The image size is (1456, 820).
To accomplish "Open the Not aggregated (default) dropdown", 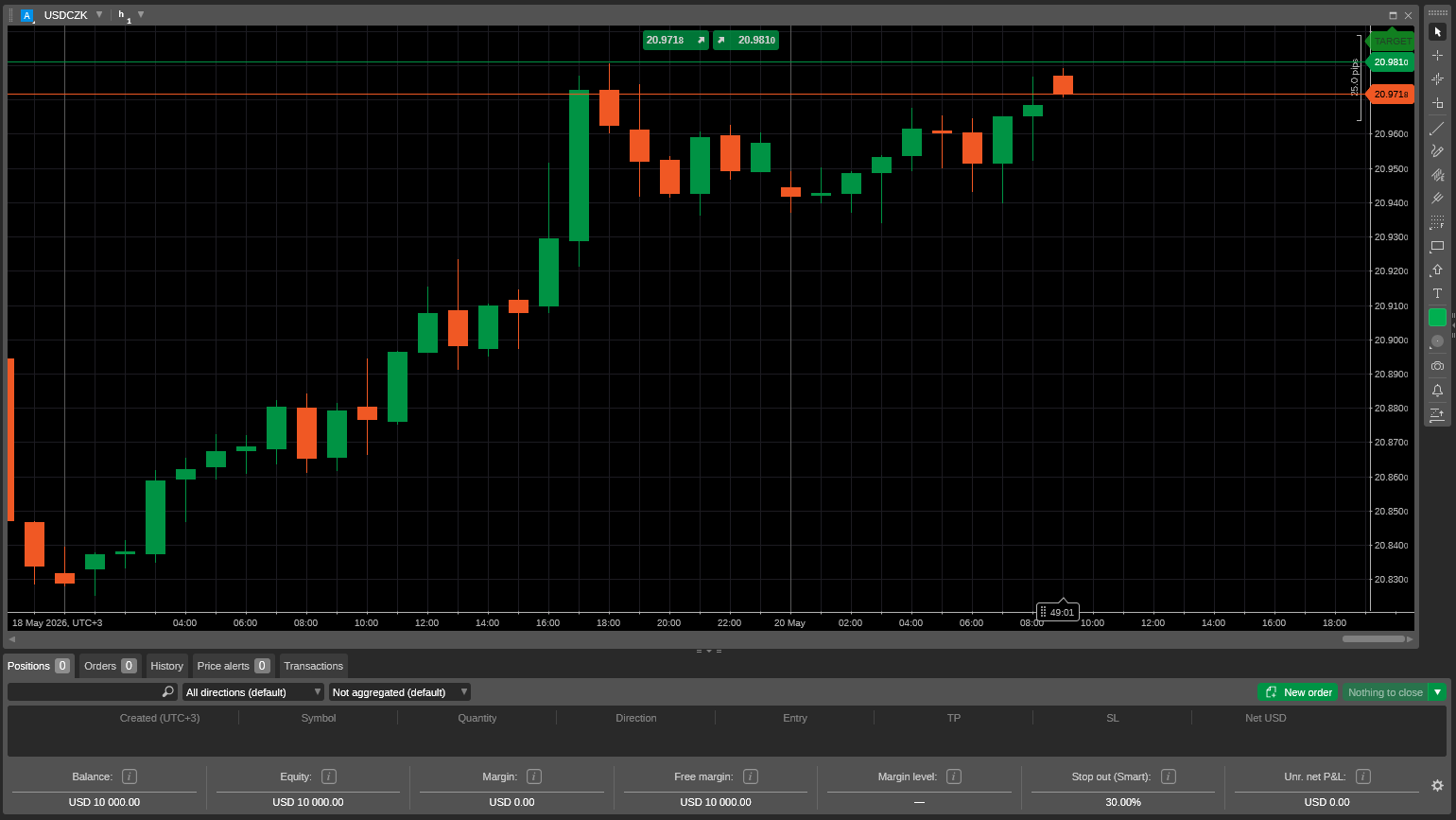I will (399, 692).
